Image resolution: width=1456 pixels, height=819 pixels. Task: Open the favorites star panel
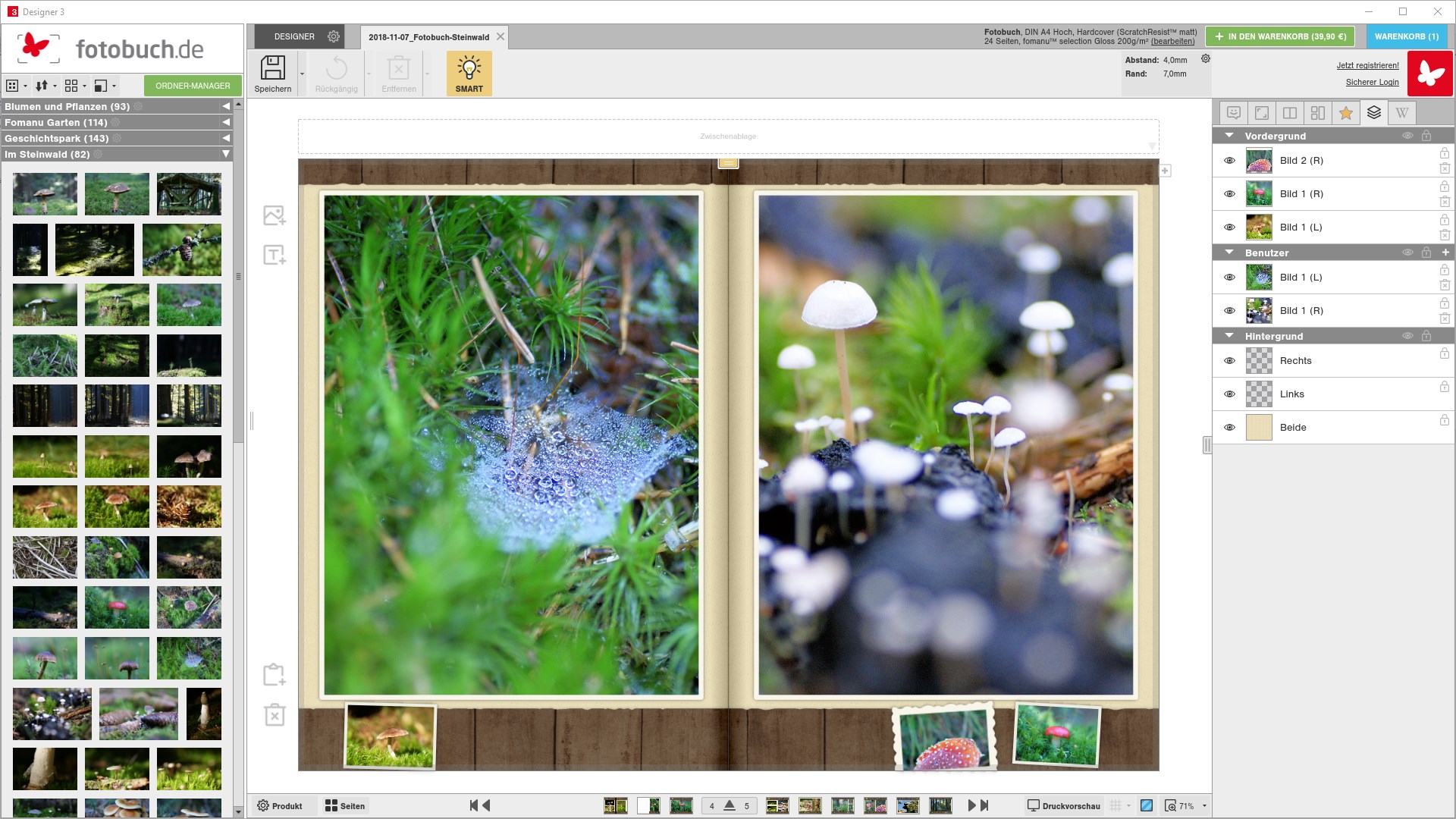click(1346, 113)
